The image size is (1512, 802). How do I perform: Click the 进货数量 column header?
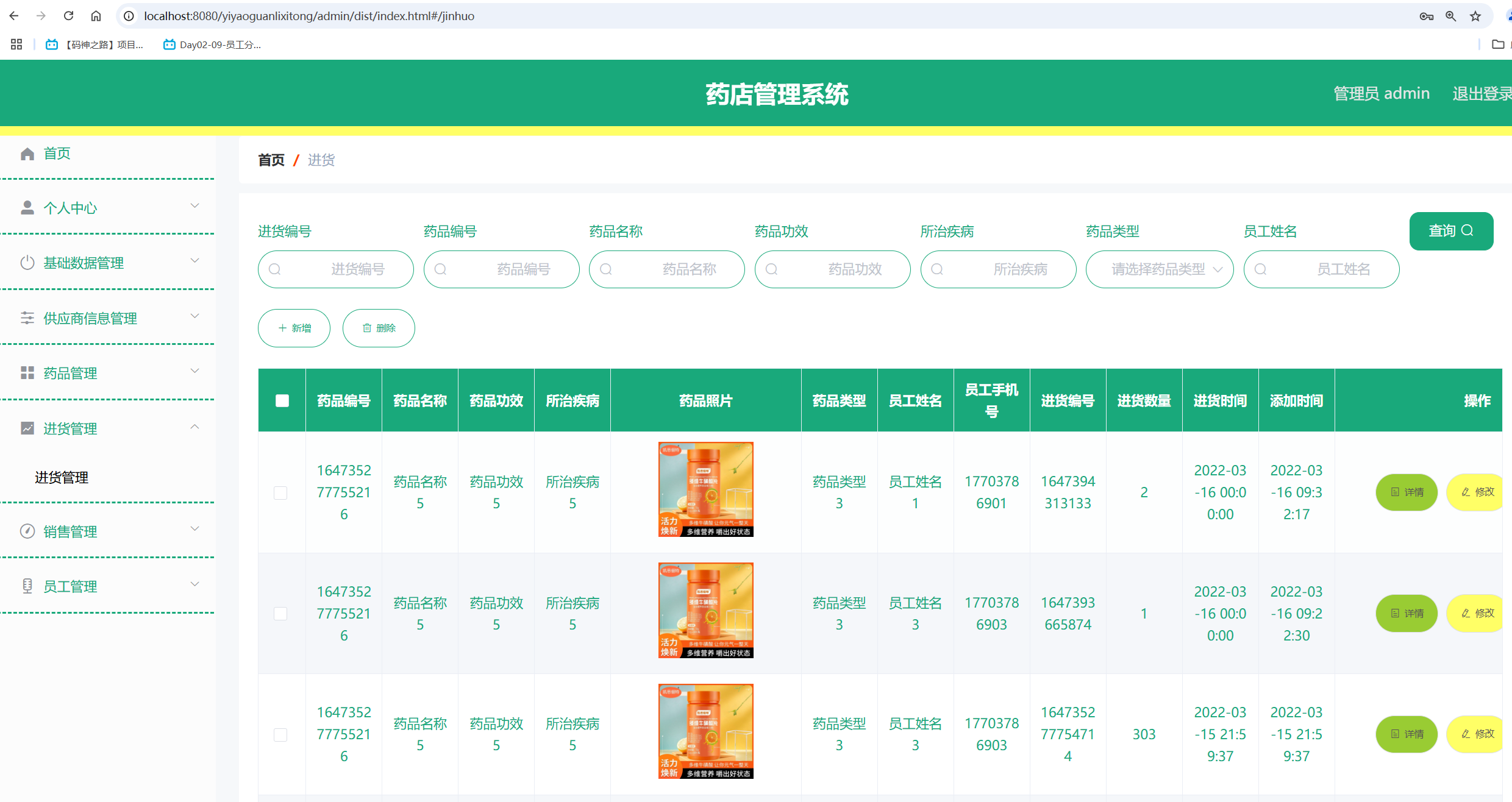(x=1144, y=400)
